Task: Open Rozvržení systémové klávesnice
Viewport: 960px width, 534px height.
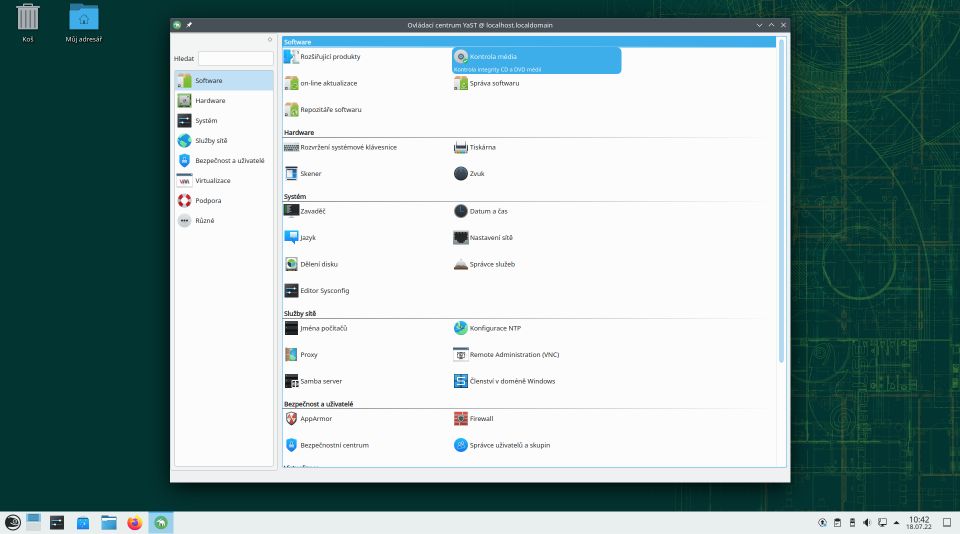Action: click(340, 148)
